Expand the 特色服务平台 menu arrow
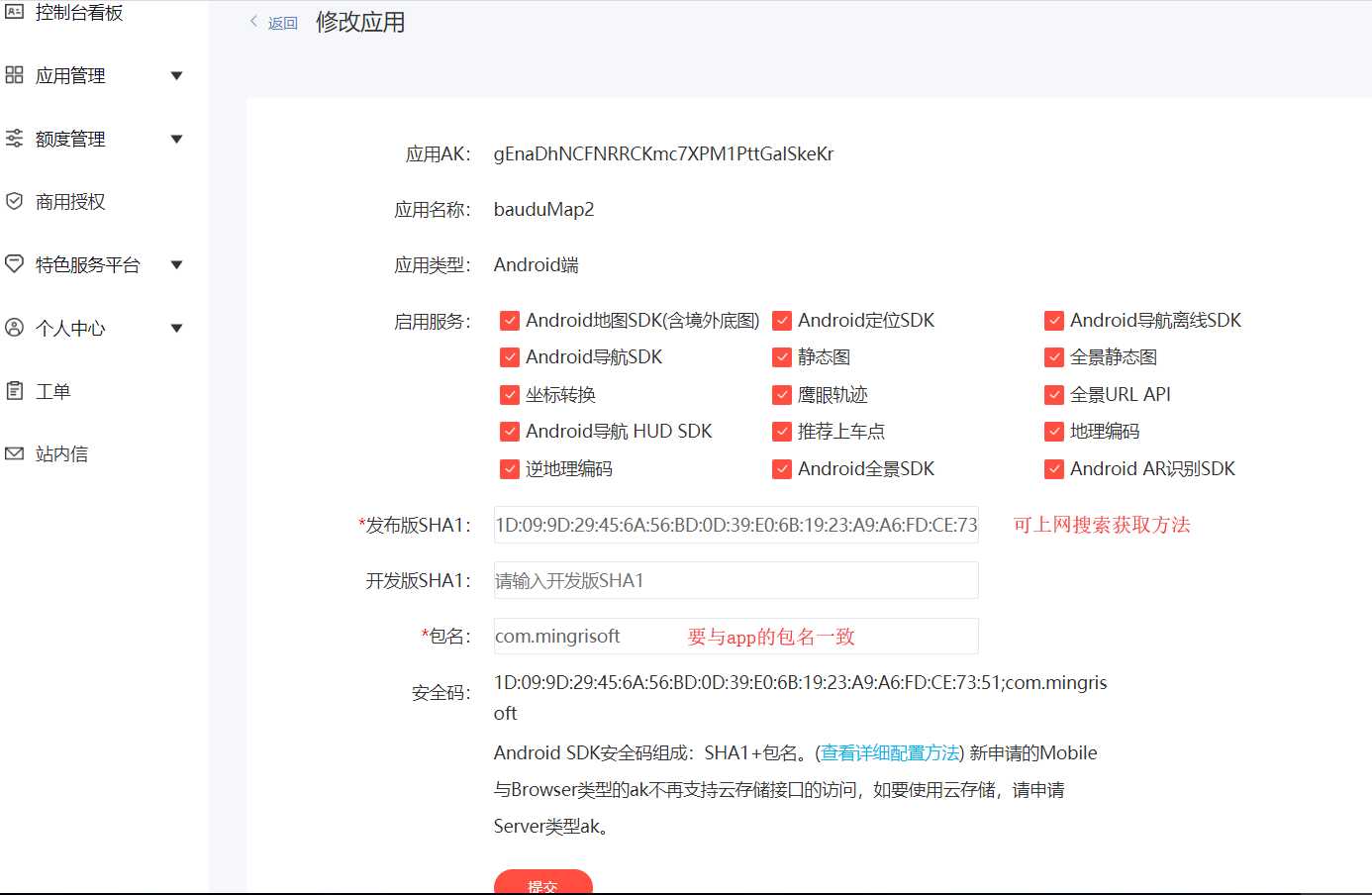The image size is (1372, 895). tap(176, 265)
